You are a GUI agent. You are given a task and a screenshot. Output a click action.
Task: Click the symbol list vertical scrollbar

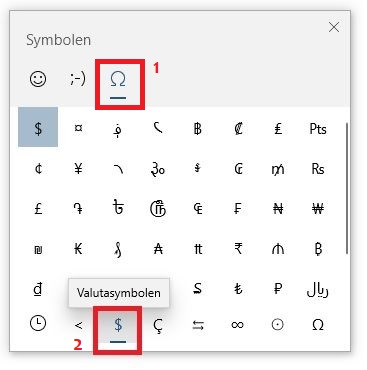click(346, 188)
